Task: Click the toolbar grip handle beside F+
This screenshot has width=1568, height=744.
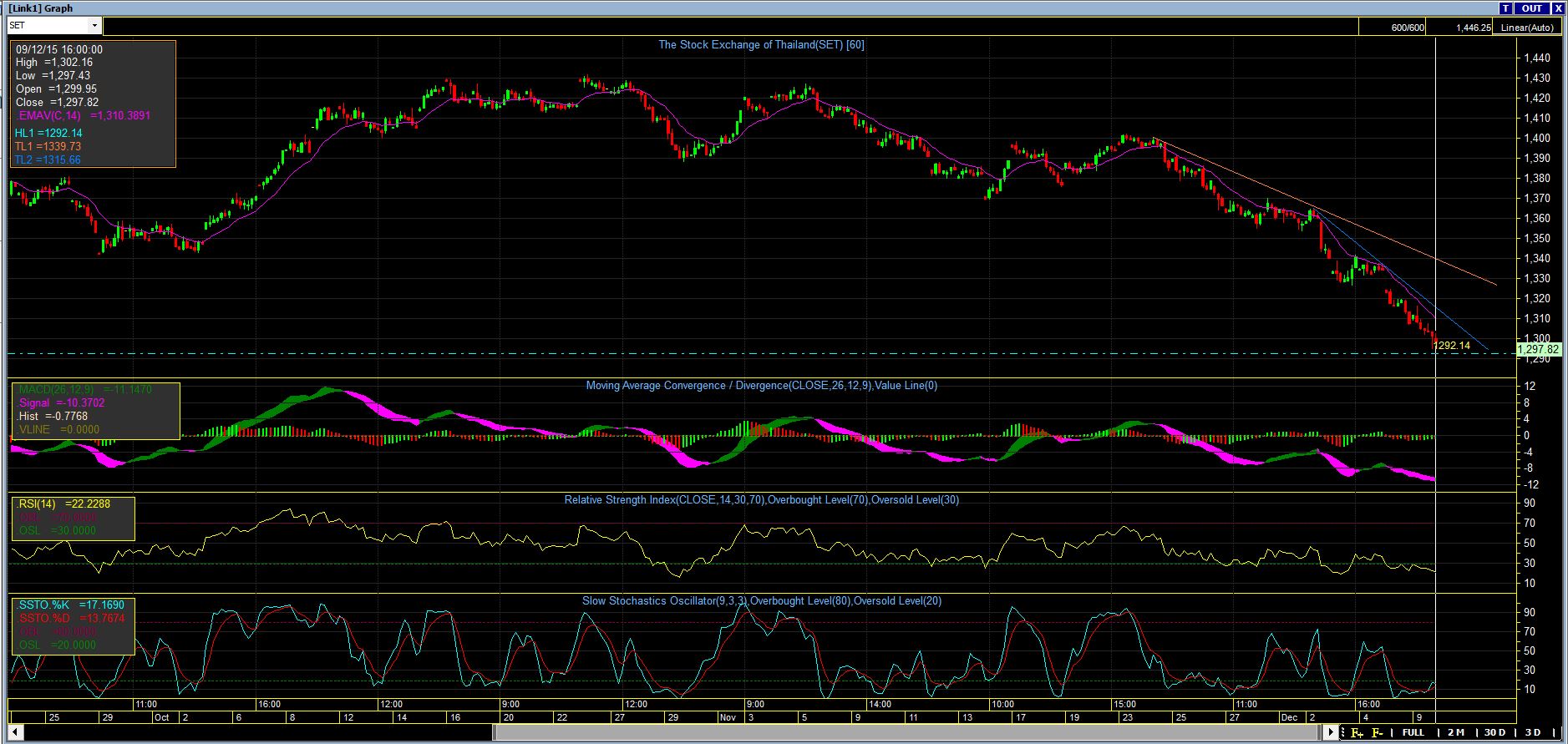Action: tap(1343, 732)
